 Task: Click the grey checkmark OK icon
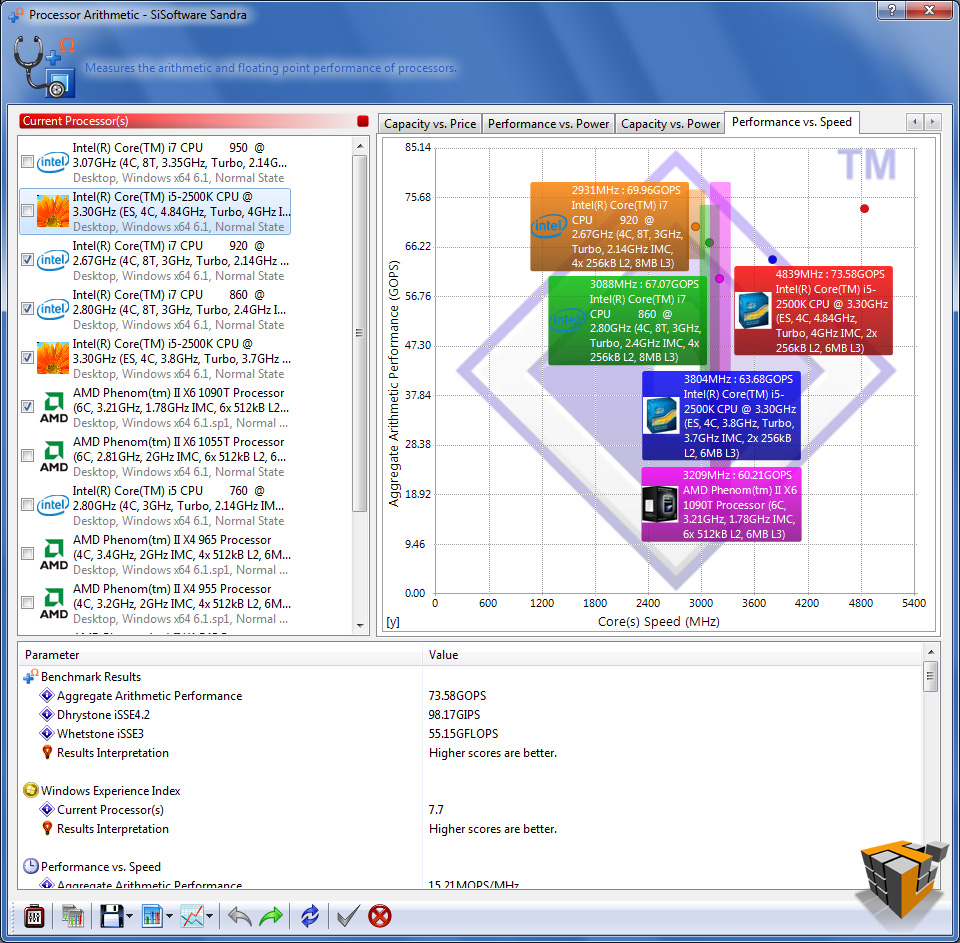point(348,916)
